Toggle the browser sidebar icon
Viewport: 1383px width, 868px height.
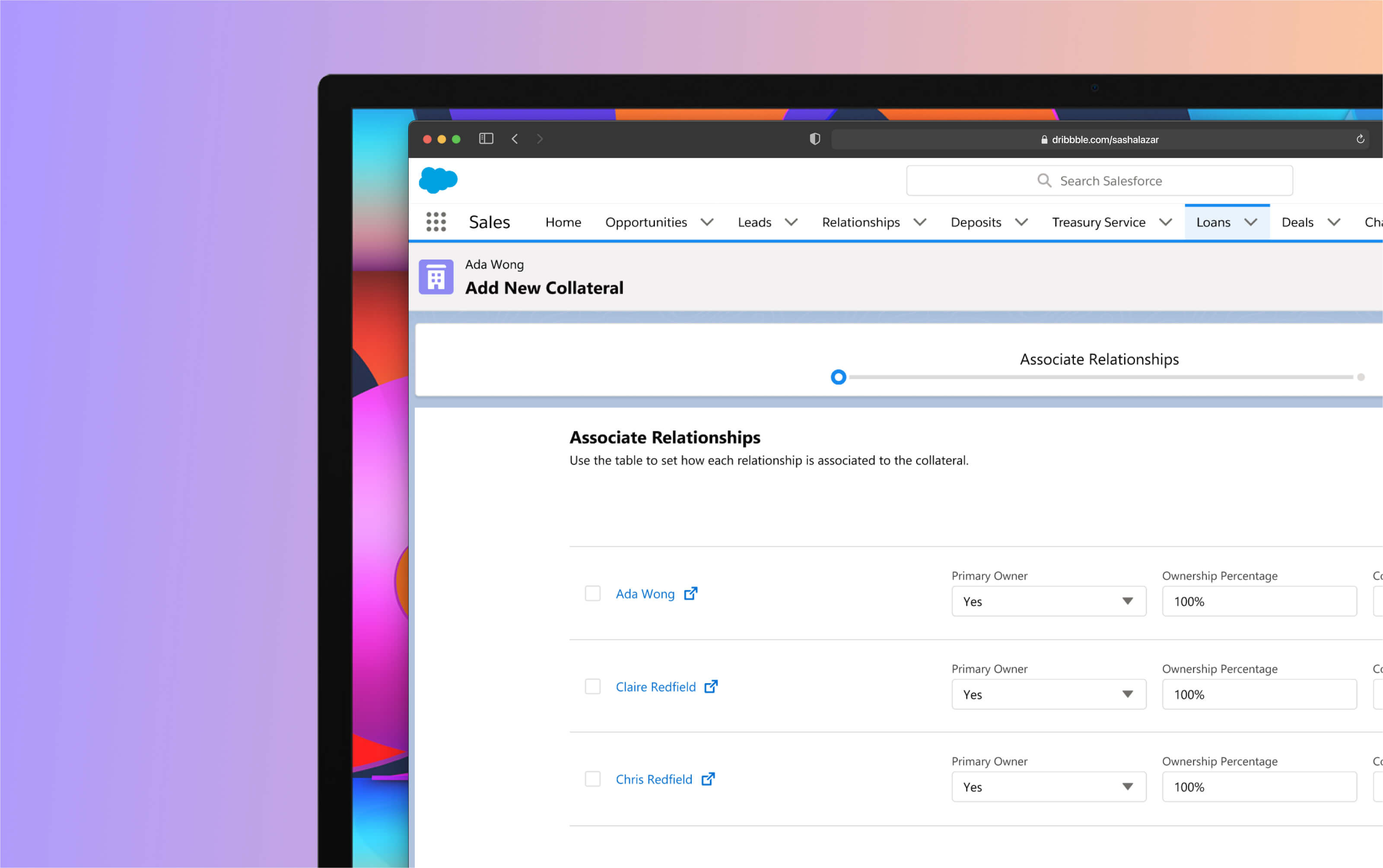click(x=486, y=139)
